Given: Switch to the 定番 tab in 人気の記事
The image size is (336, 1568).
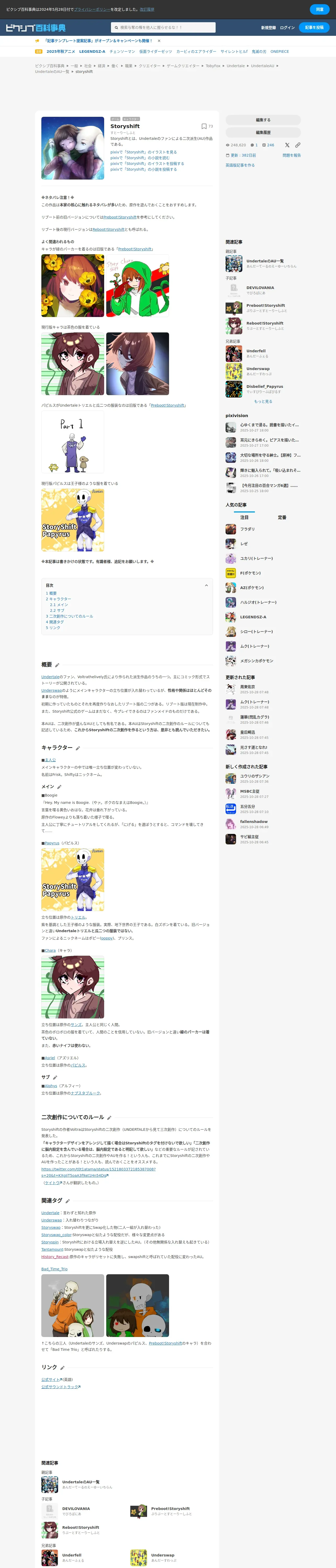Looking at the screenshot, I should tap(282, 517).
